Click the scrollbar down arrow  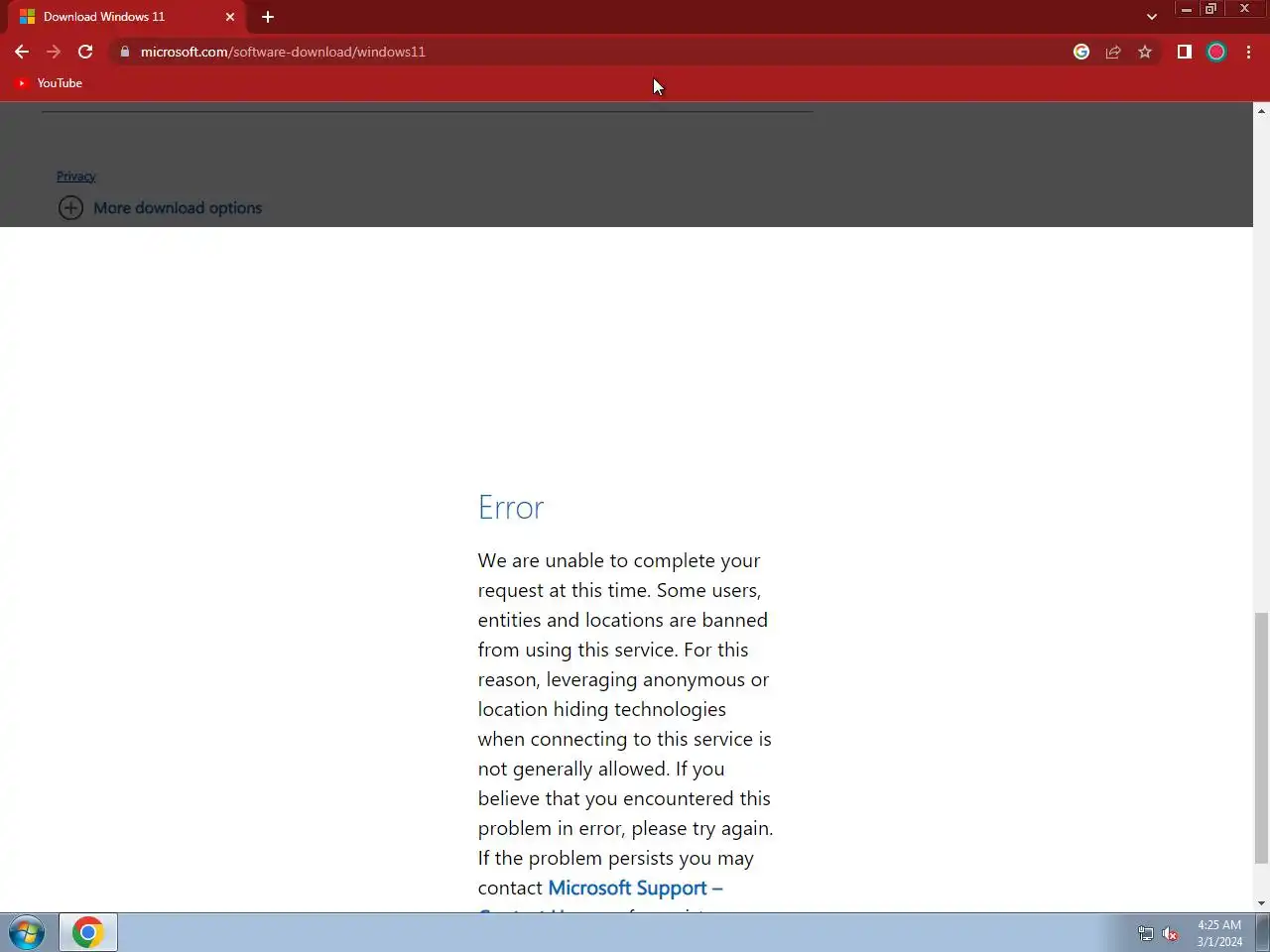[1261, 903]
